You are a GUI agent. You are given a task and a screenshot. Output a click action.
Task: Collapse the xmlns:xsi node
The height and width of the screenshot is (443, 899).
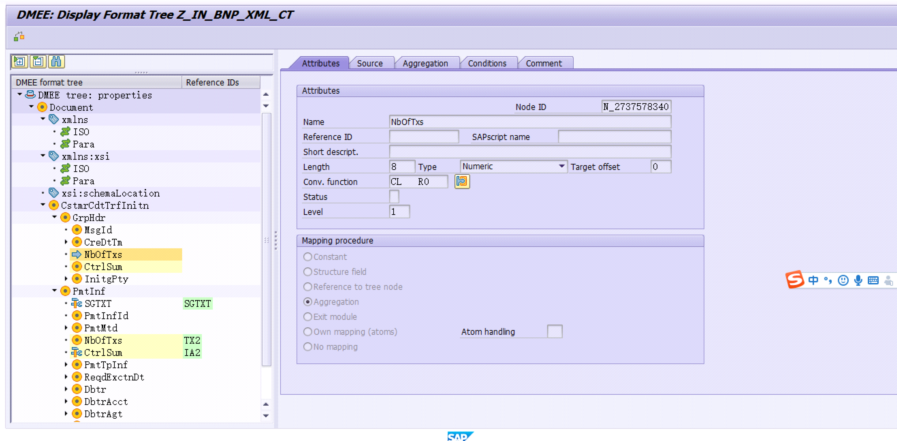point(42,156)
